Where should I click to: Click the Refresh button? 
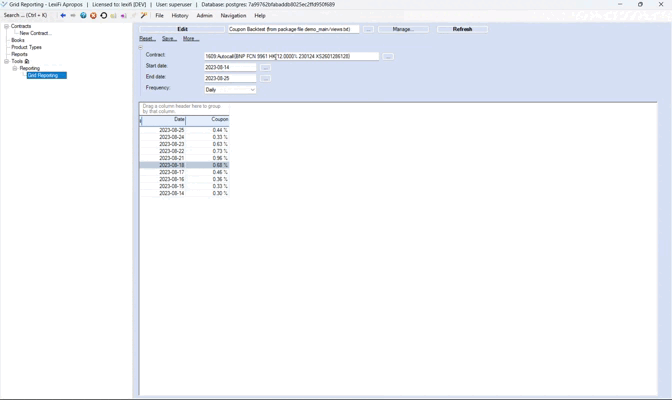click(x=462, y=29)
